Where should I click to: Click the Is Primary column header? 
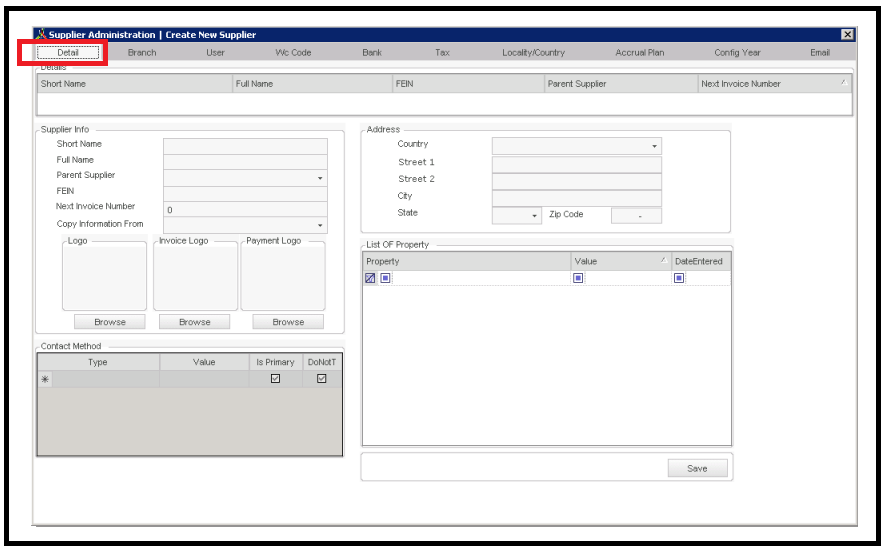(x=275, y=362)
